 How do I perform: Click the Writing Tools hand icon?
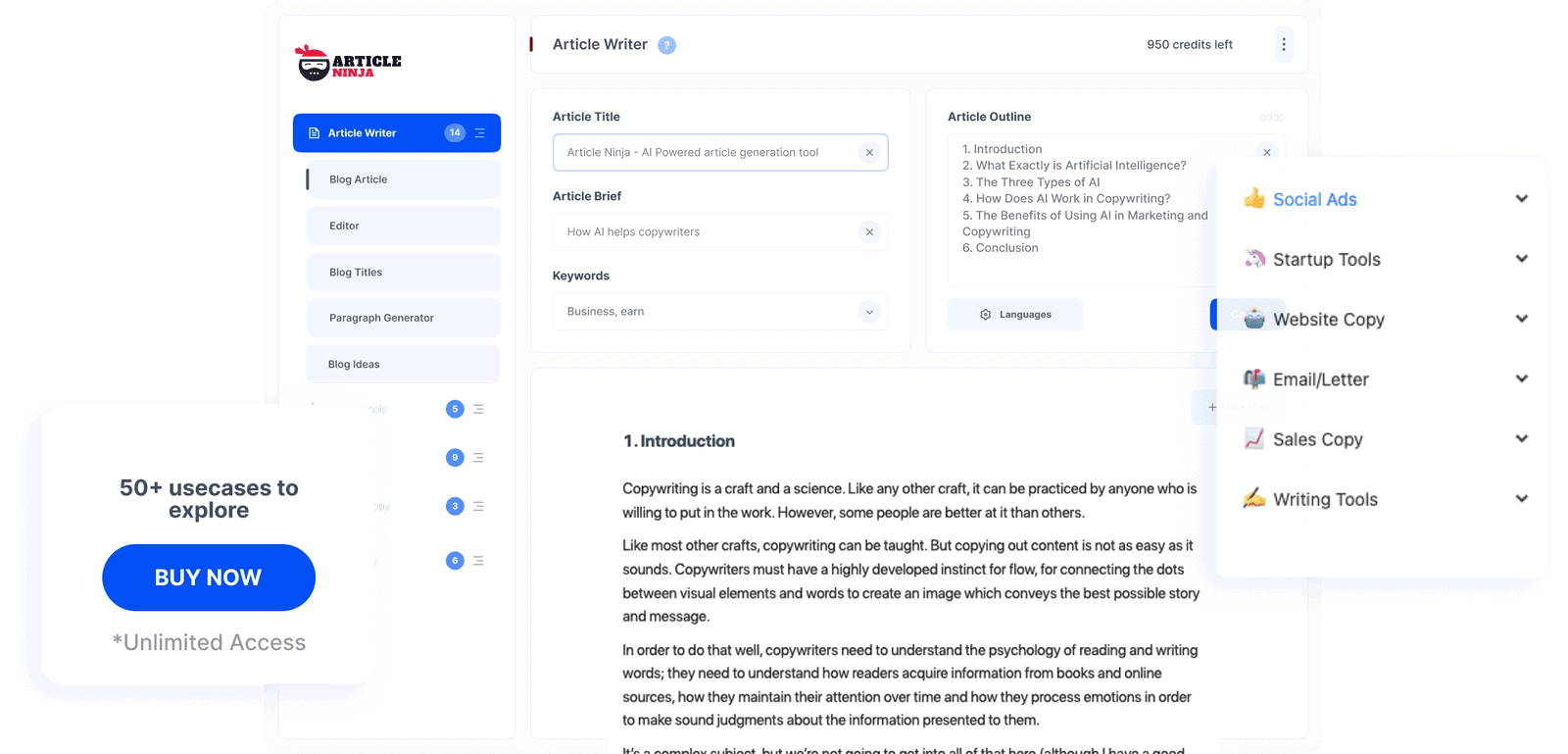pyautogui.click(x=1254, y=498)
